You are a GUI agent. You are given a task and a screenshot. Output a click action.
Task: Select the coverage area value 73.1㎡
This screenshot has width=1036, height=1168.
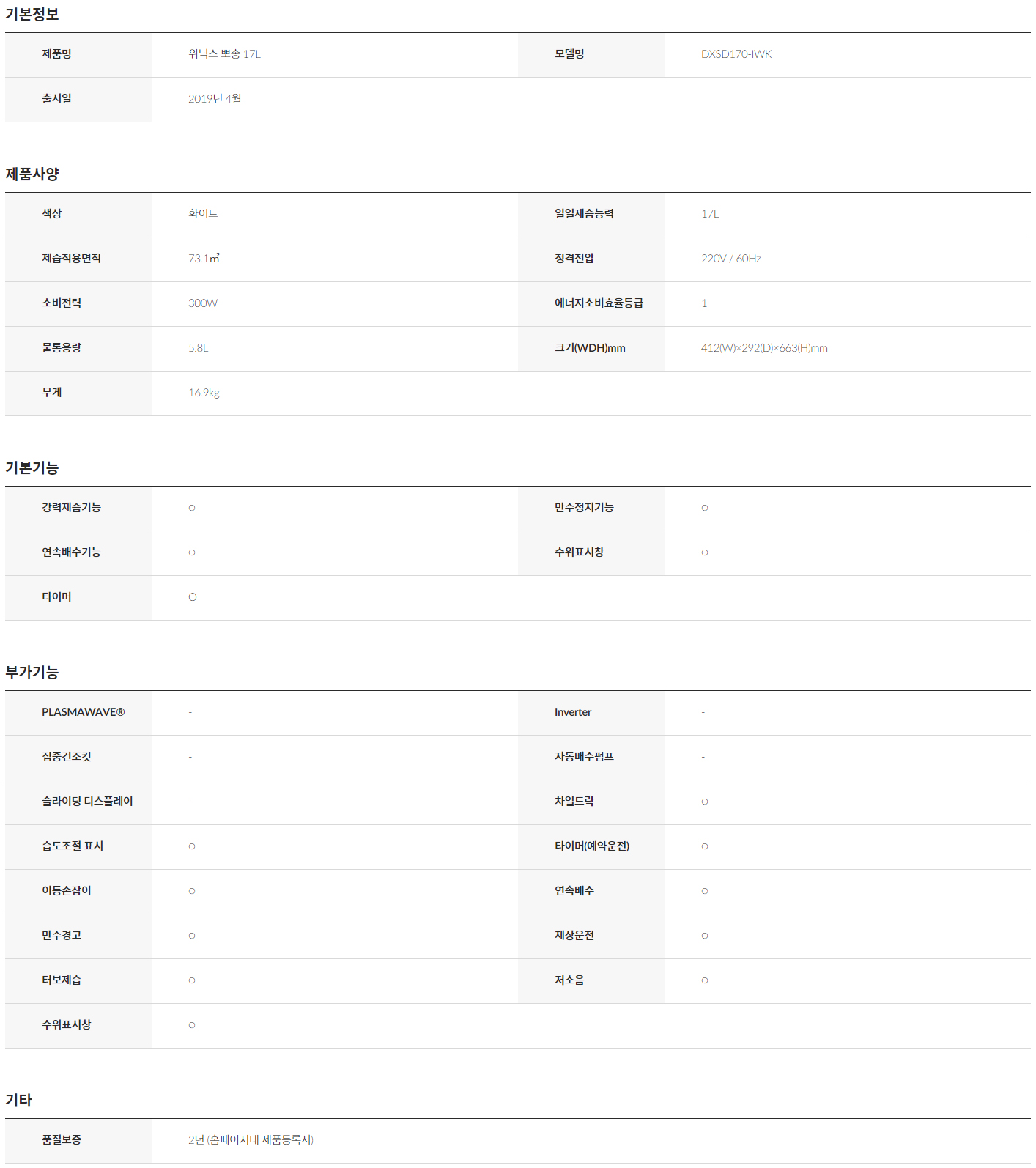point(204,259)
